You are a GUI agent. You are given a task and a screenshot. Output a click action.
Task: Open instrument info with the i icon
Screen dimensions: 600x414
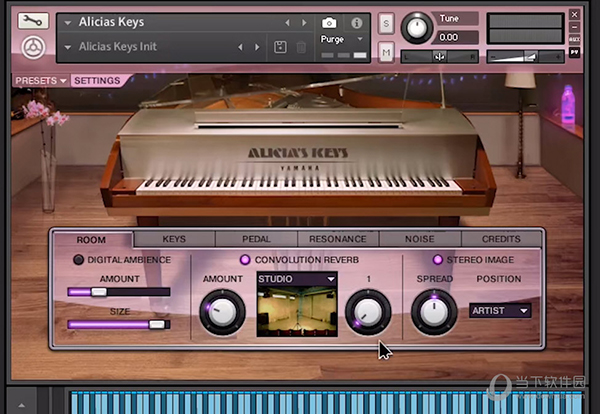[357, 23]
